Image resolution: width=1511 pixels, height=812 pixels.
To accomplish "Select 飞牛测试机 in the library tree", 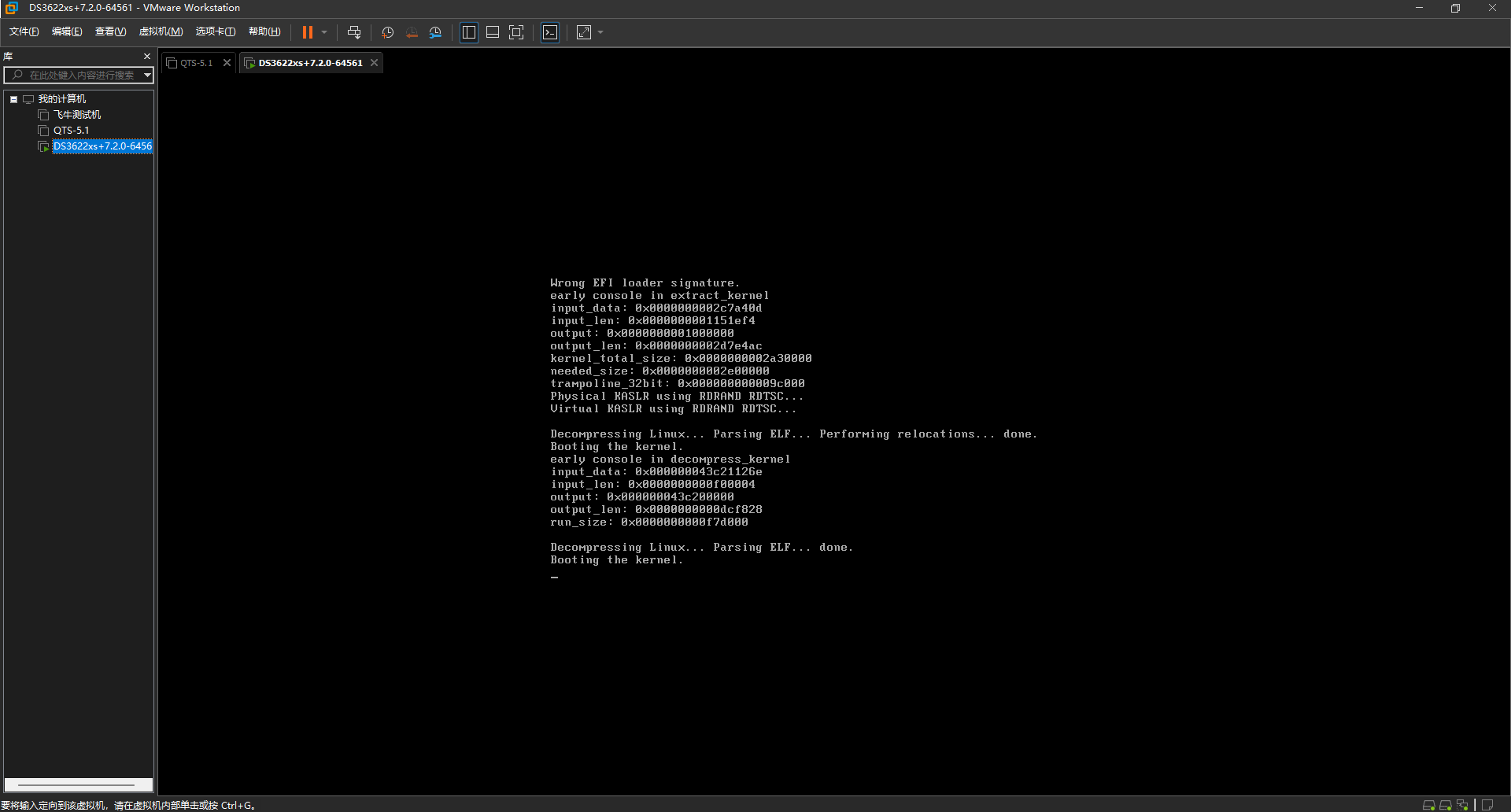I will pyautogui.click(x=76, y=115).
